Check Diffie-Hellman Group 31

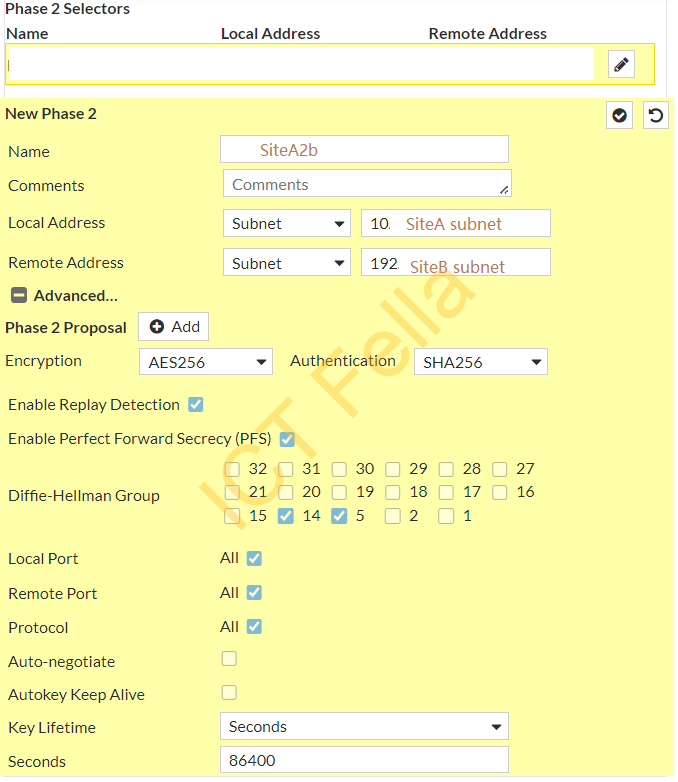click(286, 469)
